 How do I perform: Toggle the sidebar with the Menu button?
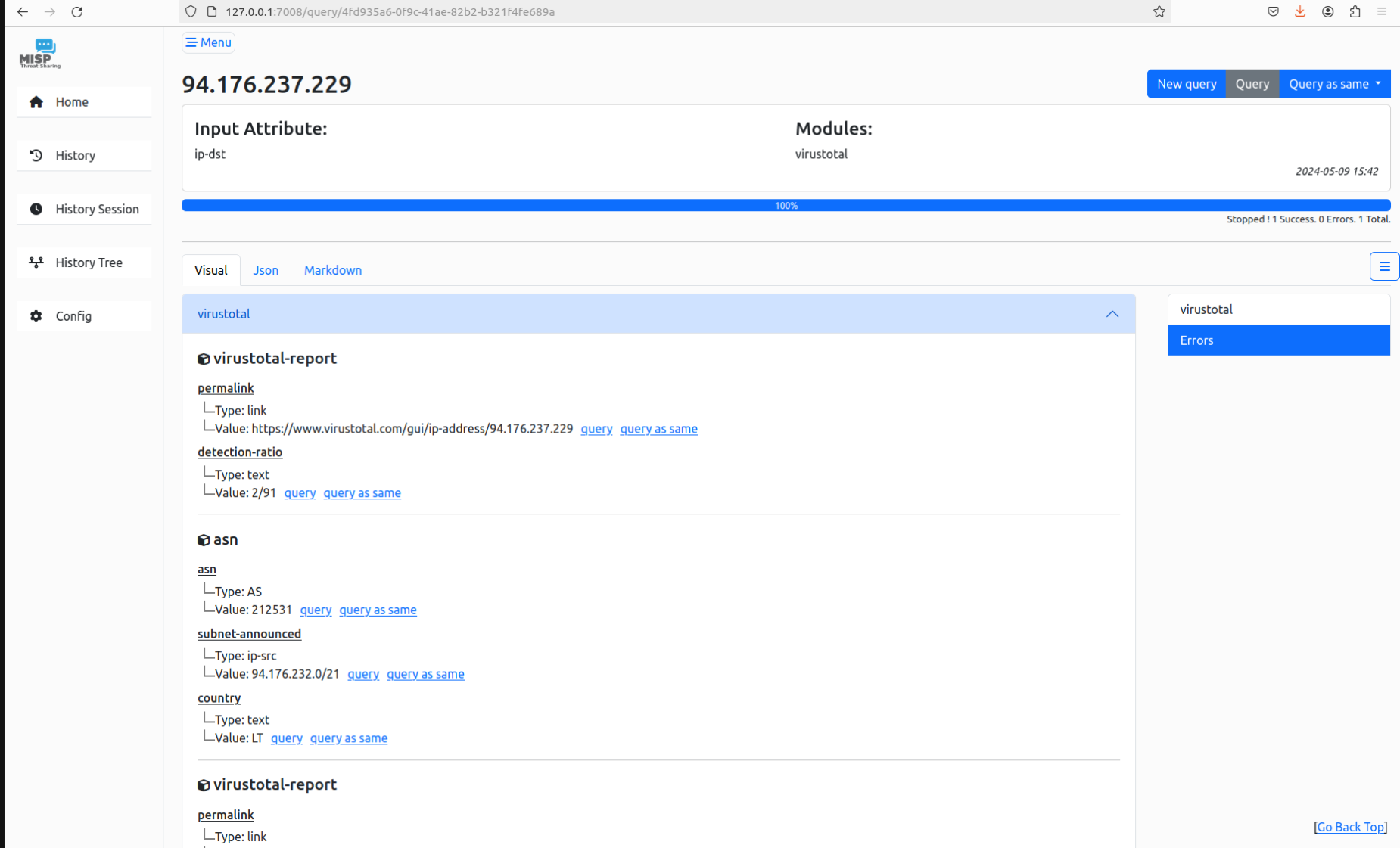pyautogui.click(x=208, y=42)
